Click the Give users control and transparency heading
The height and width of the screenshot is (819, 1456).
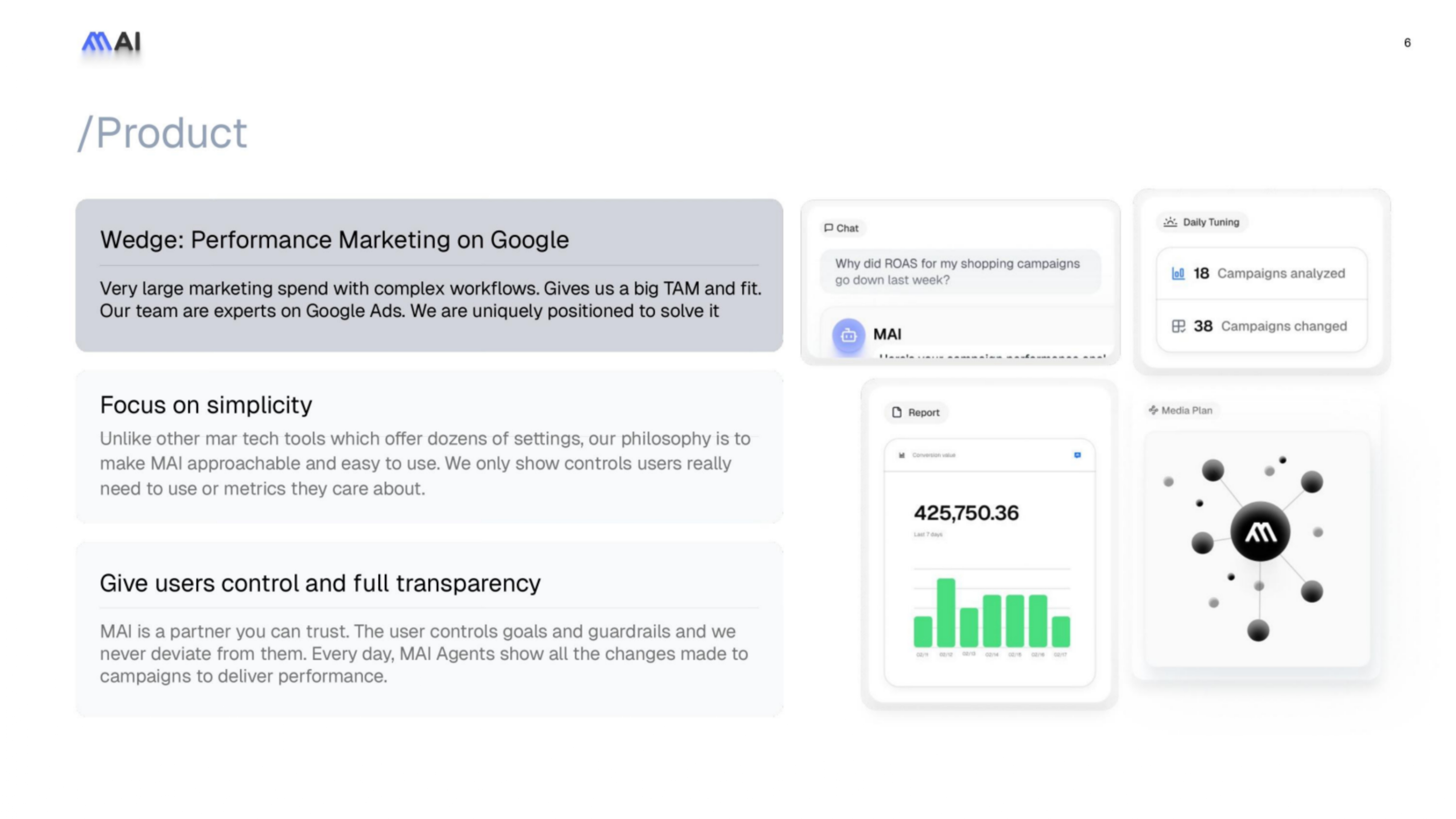click(x=320, y=583)
